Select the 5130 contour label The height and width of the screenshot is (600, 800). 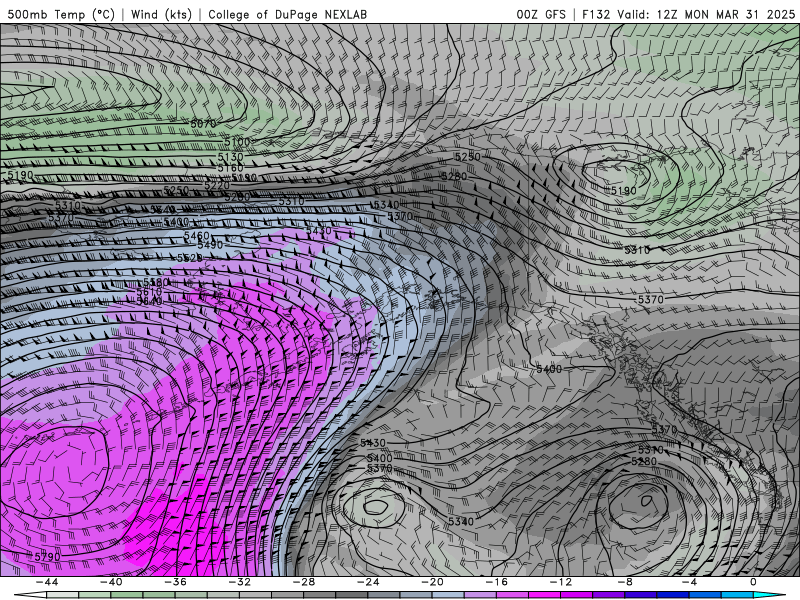(x=231, y=157)
